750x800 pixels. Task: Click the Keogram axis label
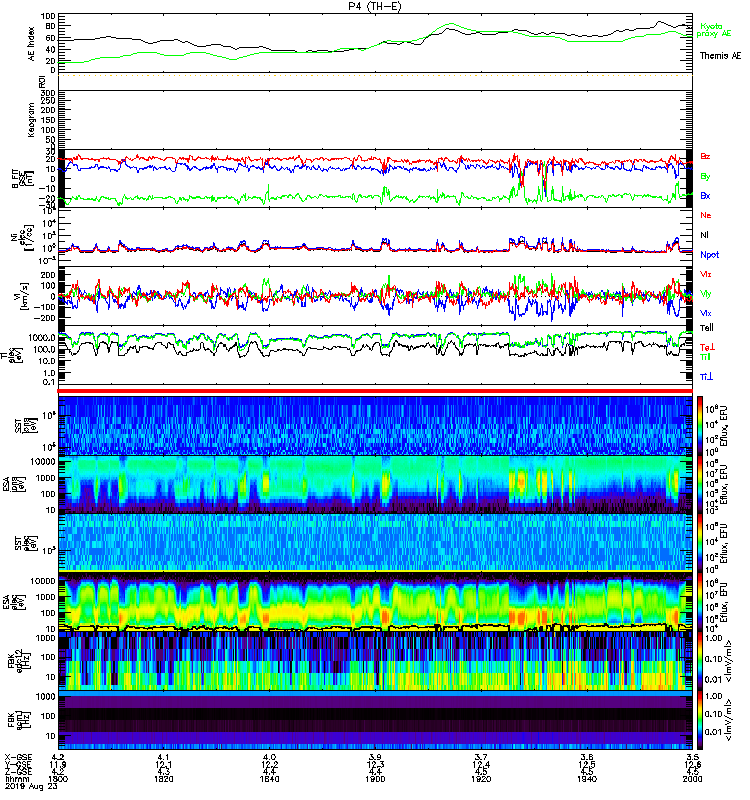tap(32, 119)
